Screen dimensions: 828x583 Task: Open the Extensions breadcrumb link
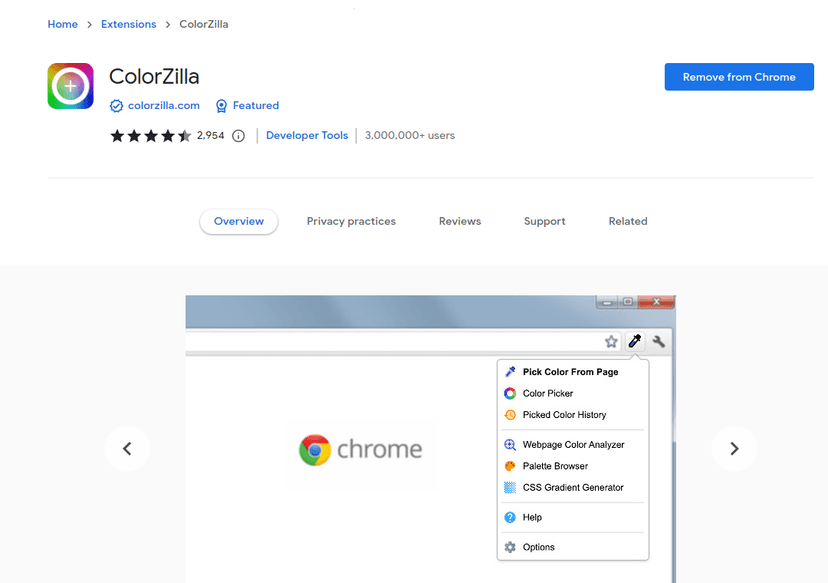point(129,24)
